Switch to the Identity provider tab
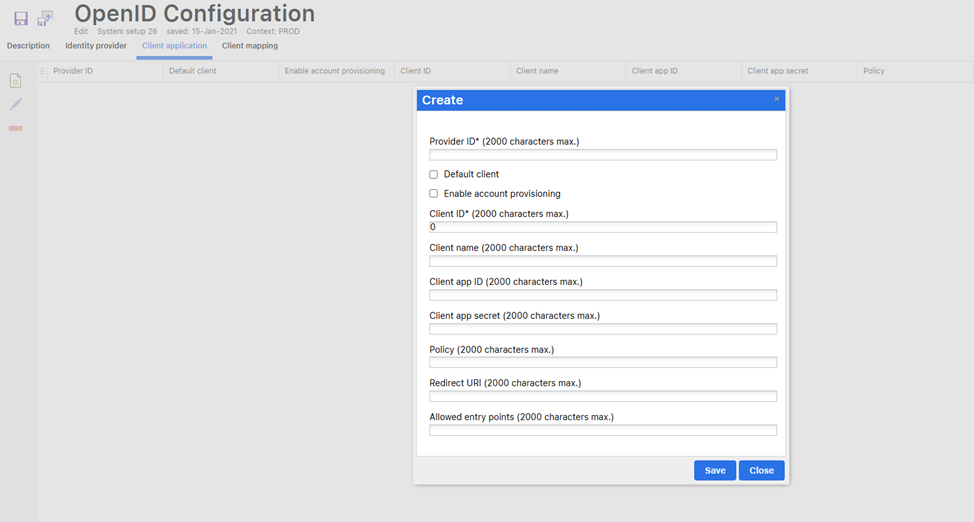The width and height of the screenshot is (974, 522). [x=96, y=46]
